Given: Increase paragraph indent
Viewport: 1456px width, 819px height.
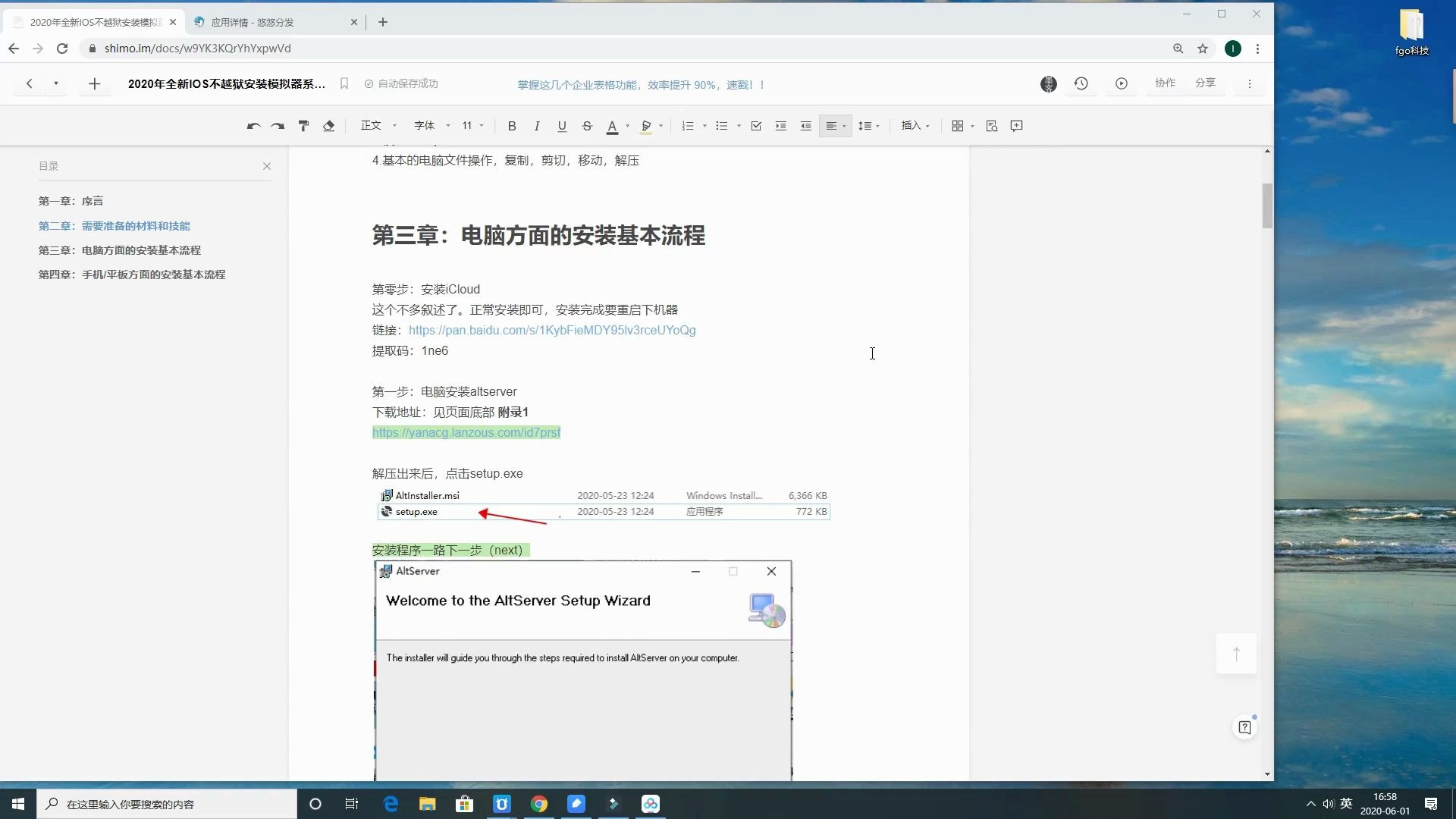Looking at the screenshot, I should pos(780,126).
